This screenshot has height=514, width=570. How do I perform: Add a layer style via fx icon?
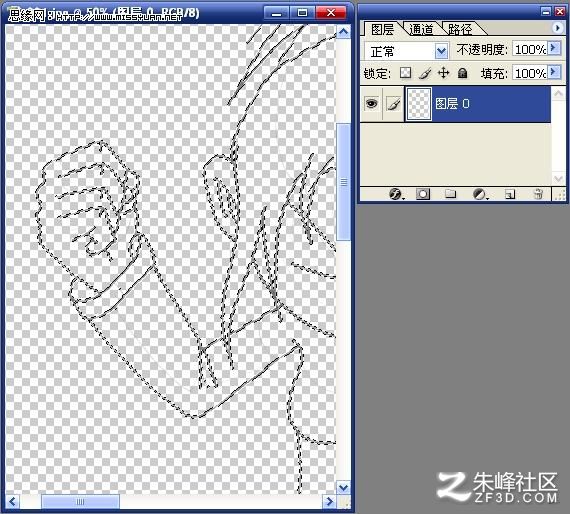(396, 194)
